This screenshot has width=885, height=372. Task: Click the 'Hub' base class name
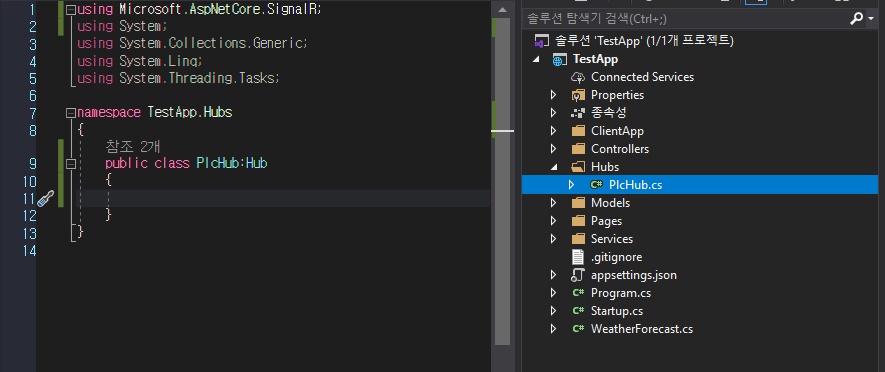tap(256, 164)
